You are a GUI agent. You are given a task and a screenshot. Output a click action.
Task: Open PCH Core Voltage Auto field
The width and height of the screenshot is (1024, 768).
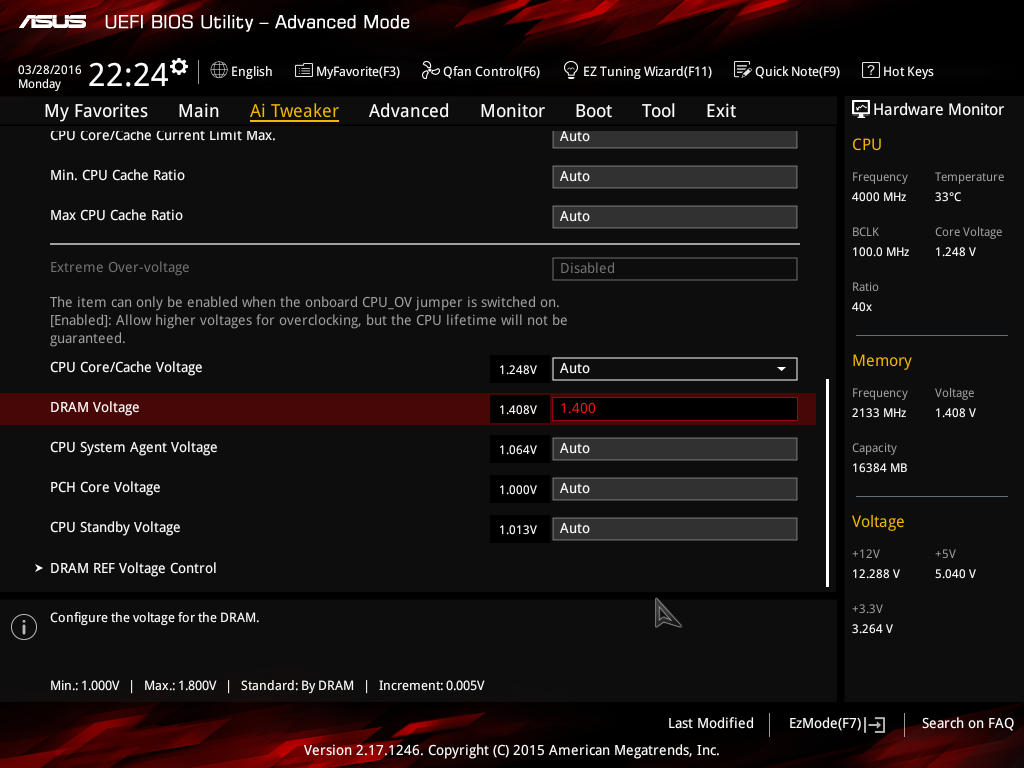tap(675, 488)
